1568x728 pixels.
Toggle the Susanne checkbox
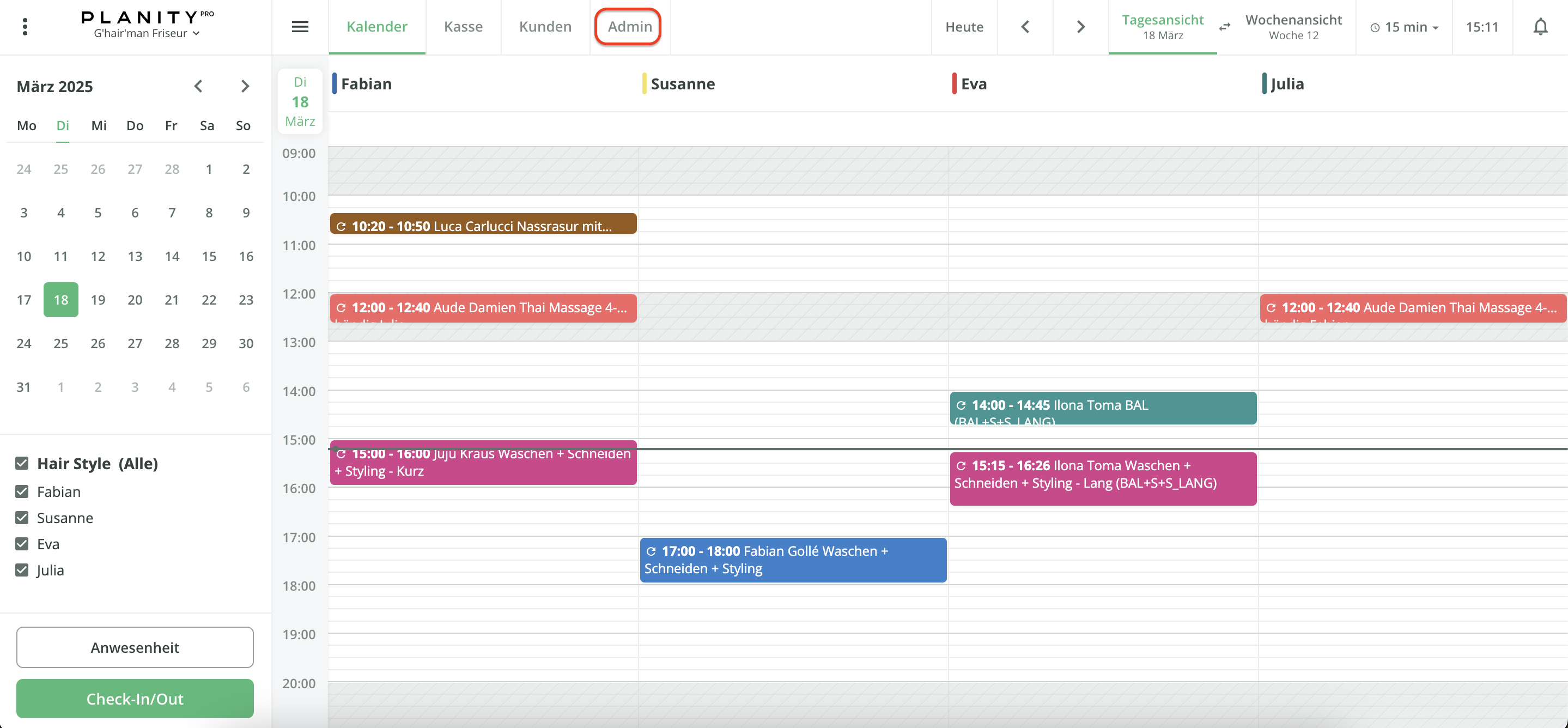pos(22,517)
